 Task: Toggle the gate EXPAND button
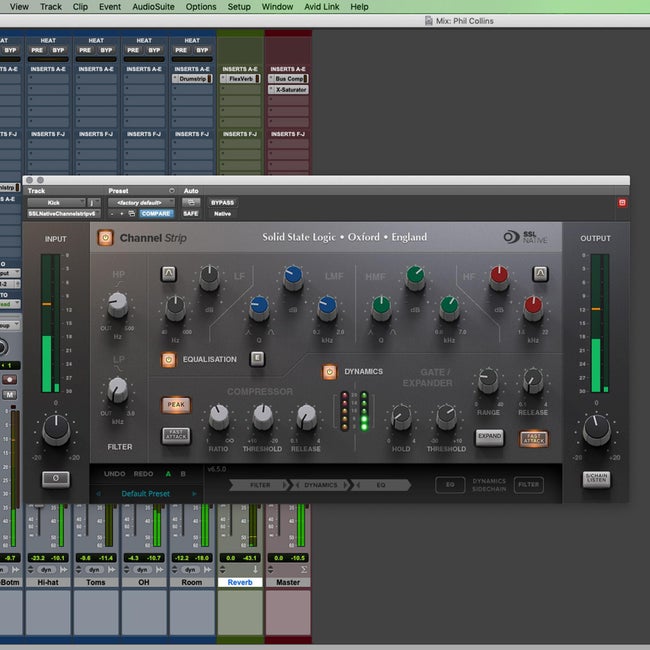coord(489,437)
